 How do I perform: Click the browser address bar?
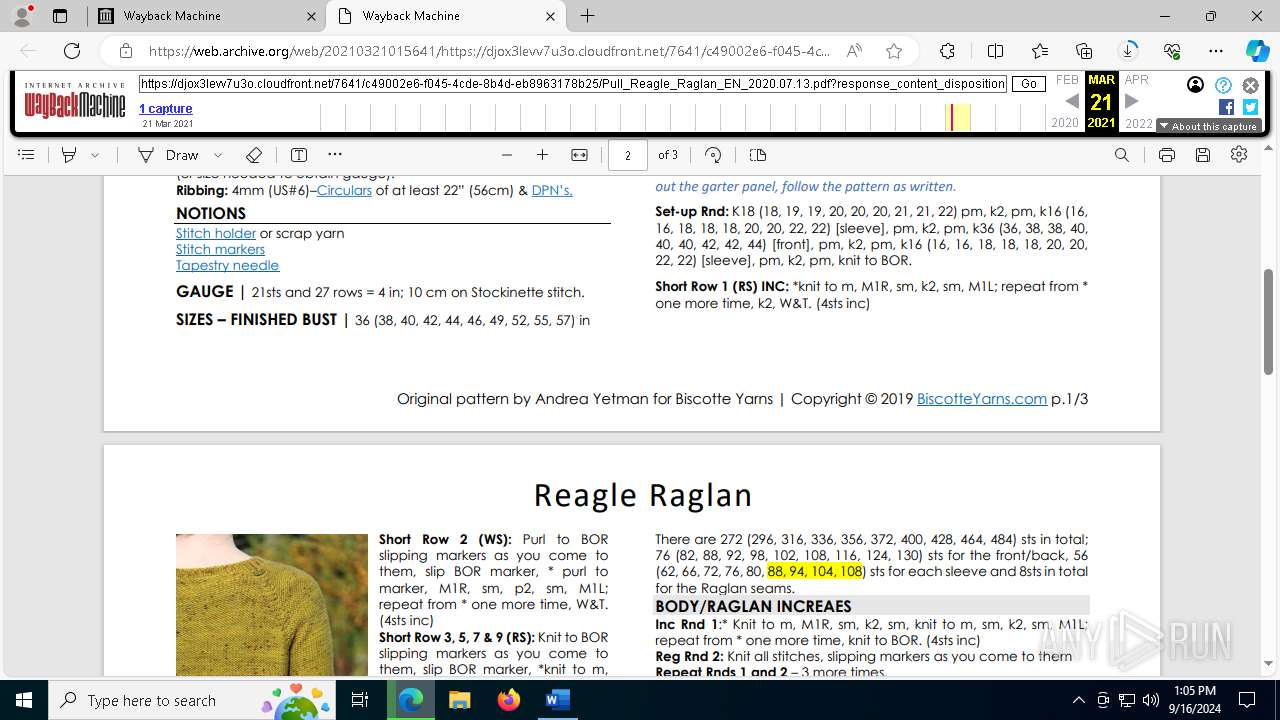point(490,51)
